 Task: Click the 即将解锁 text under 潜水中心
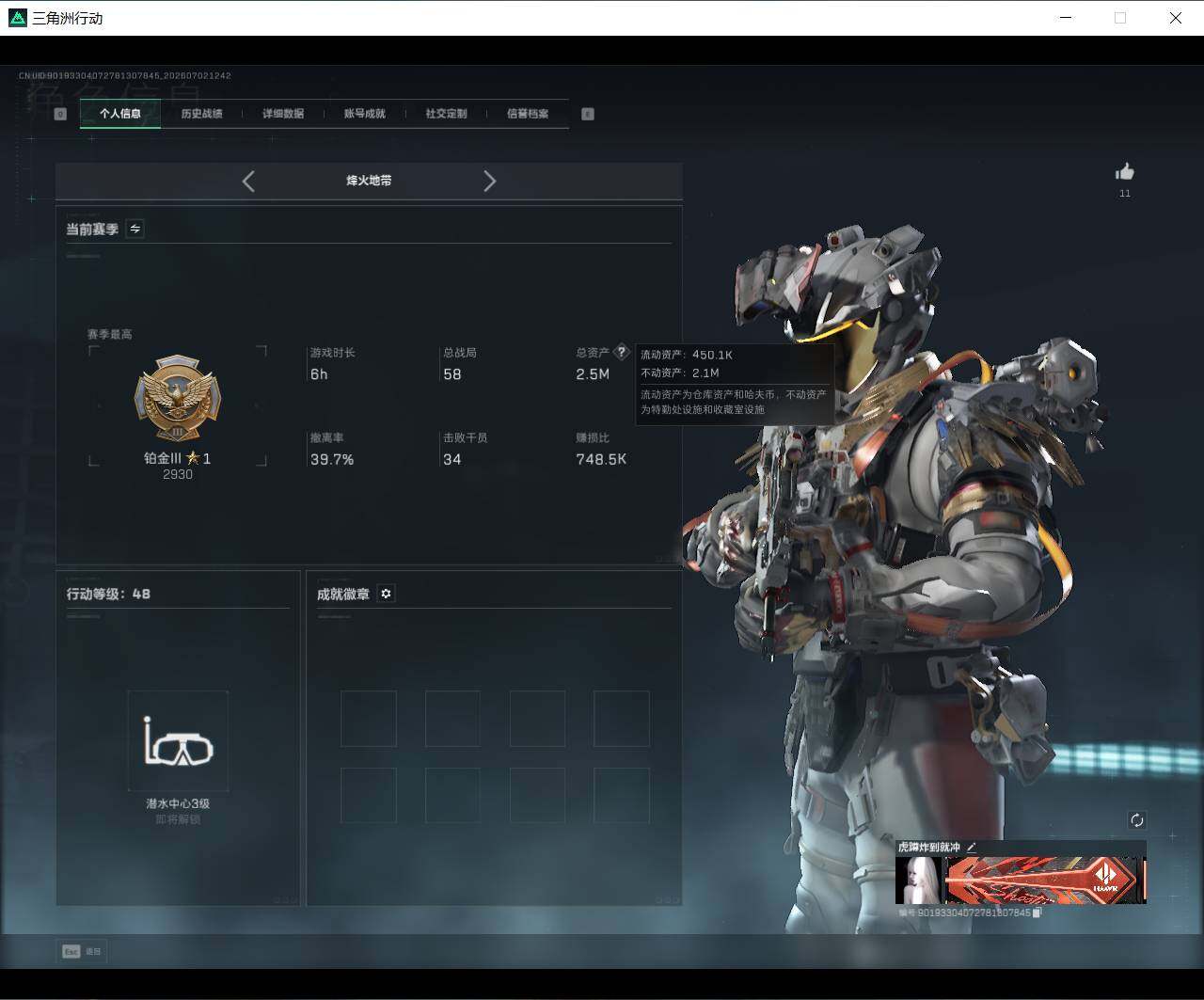point(178,819)
